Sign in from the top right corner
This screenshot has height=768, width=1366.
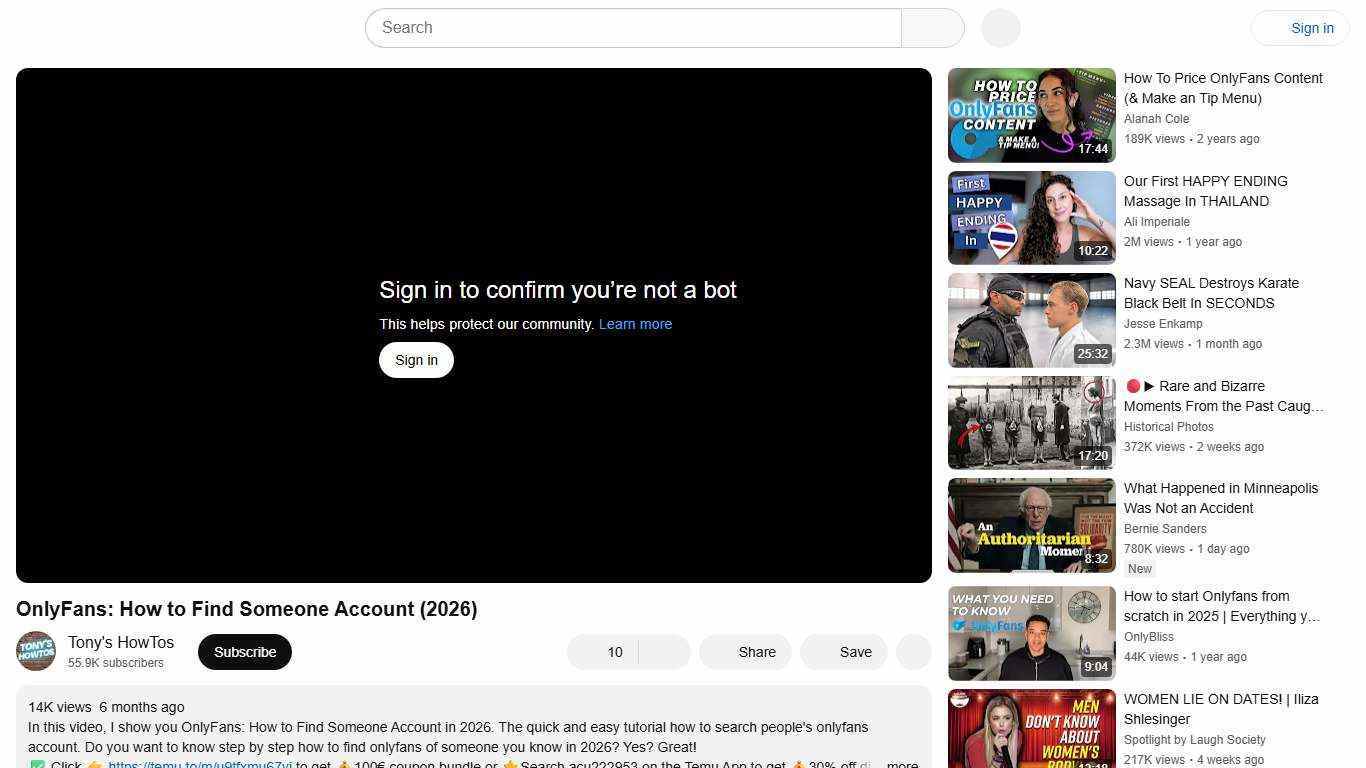(1312, 27)
